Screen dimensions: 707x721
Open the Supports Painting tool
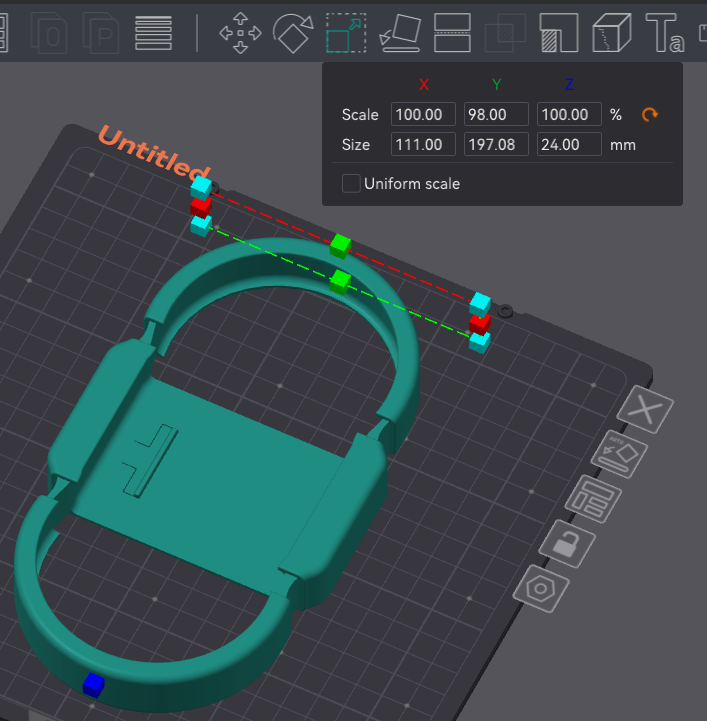click(559, 33)
